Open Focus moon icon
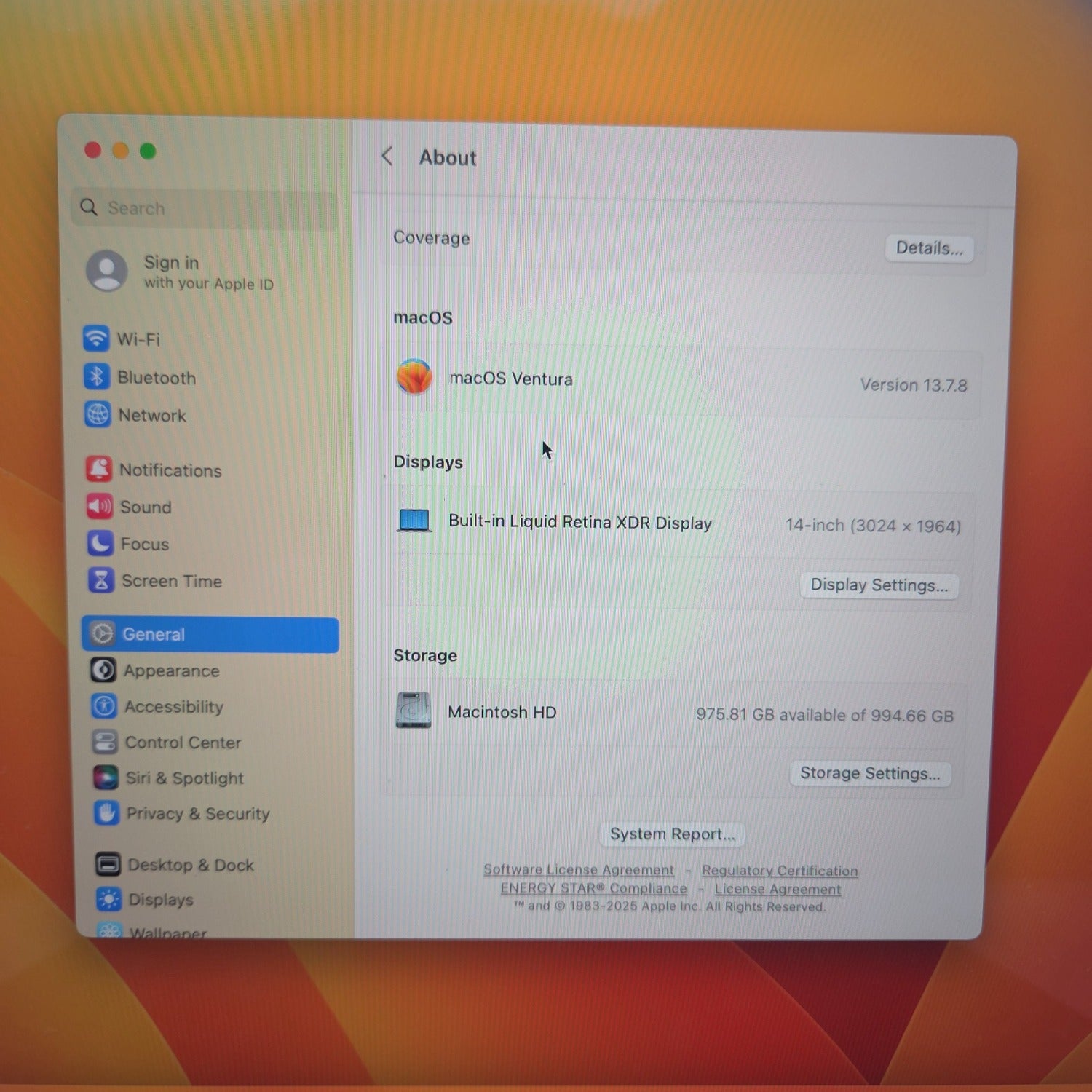The image size is (1092, 1092). pyautogui.click(x=100, y=543)
